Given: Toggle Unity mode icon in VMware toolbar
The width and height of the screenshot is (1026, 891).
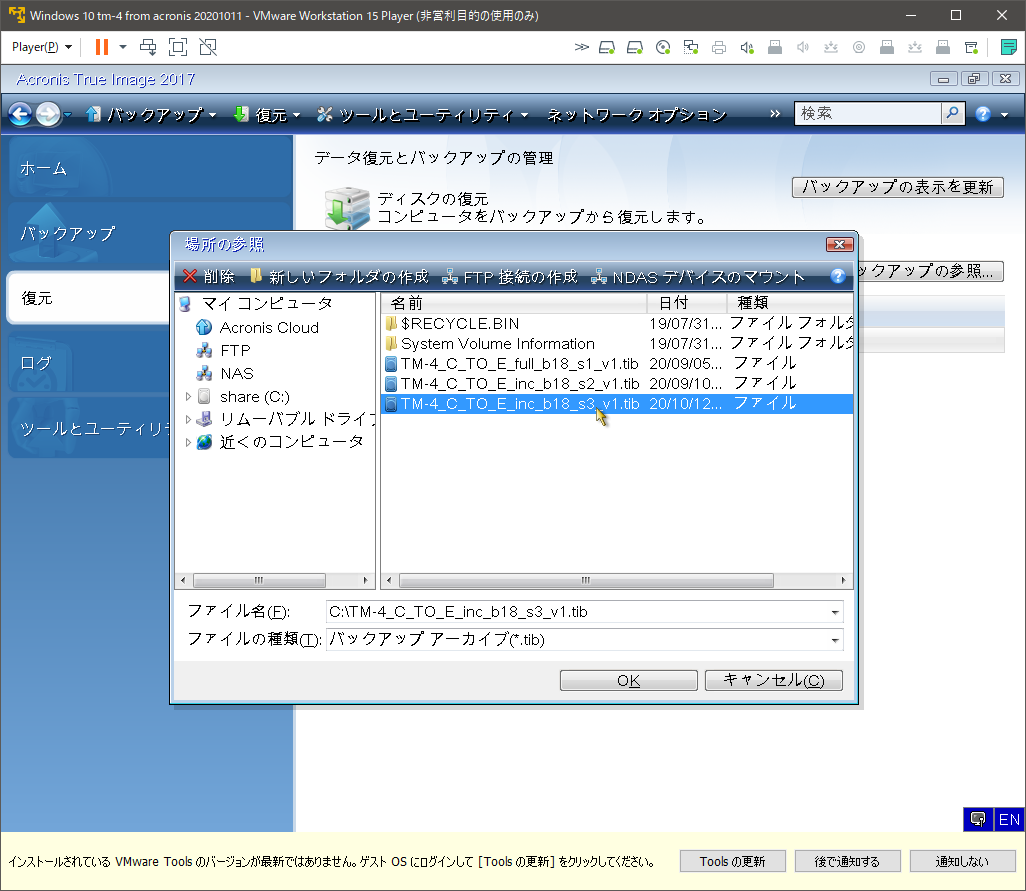Looking at the screenshot, I should 208,47.
